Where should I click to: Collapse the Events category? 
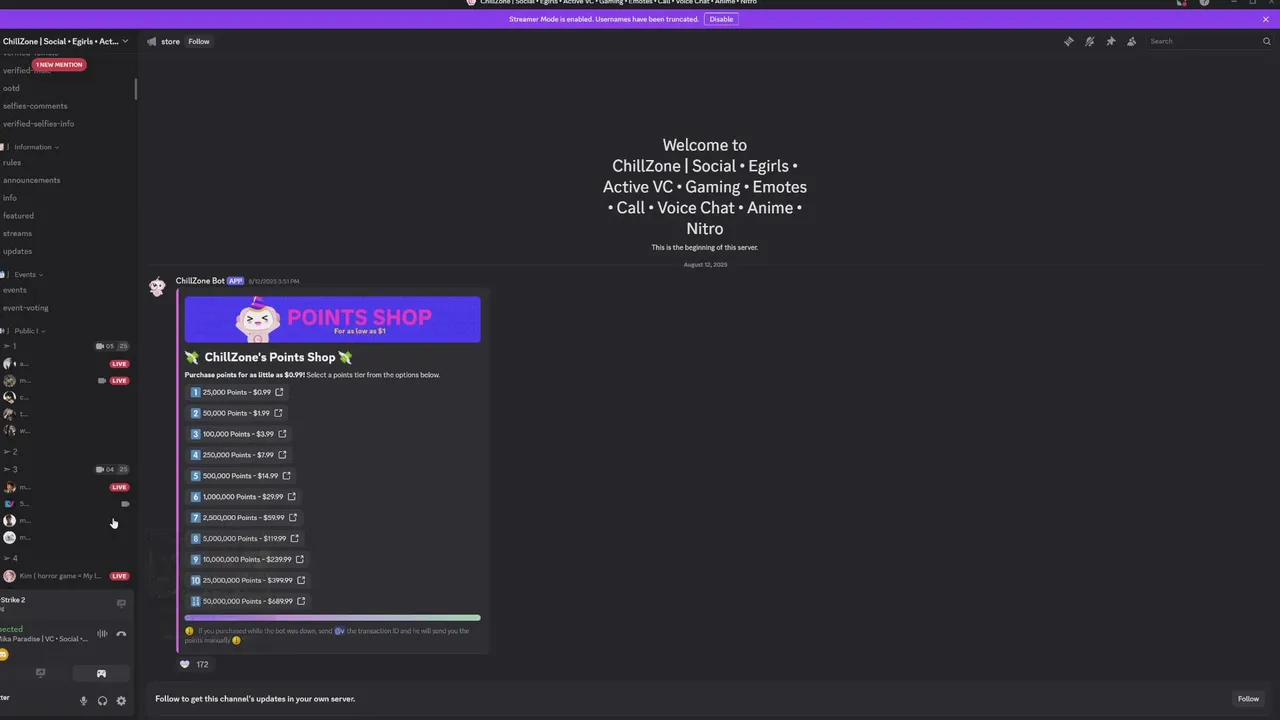point(26,274)
